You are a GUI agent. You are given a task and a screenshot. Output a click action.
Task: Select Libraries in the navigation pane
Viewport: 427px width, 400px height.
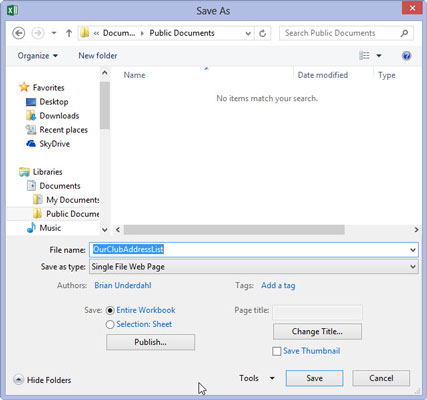tap(47, 172)
